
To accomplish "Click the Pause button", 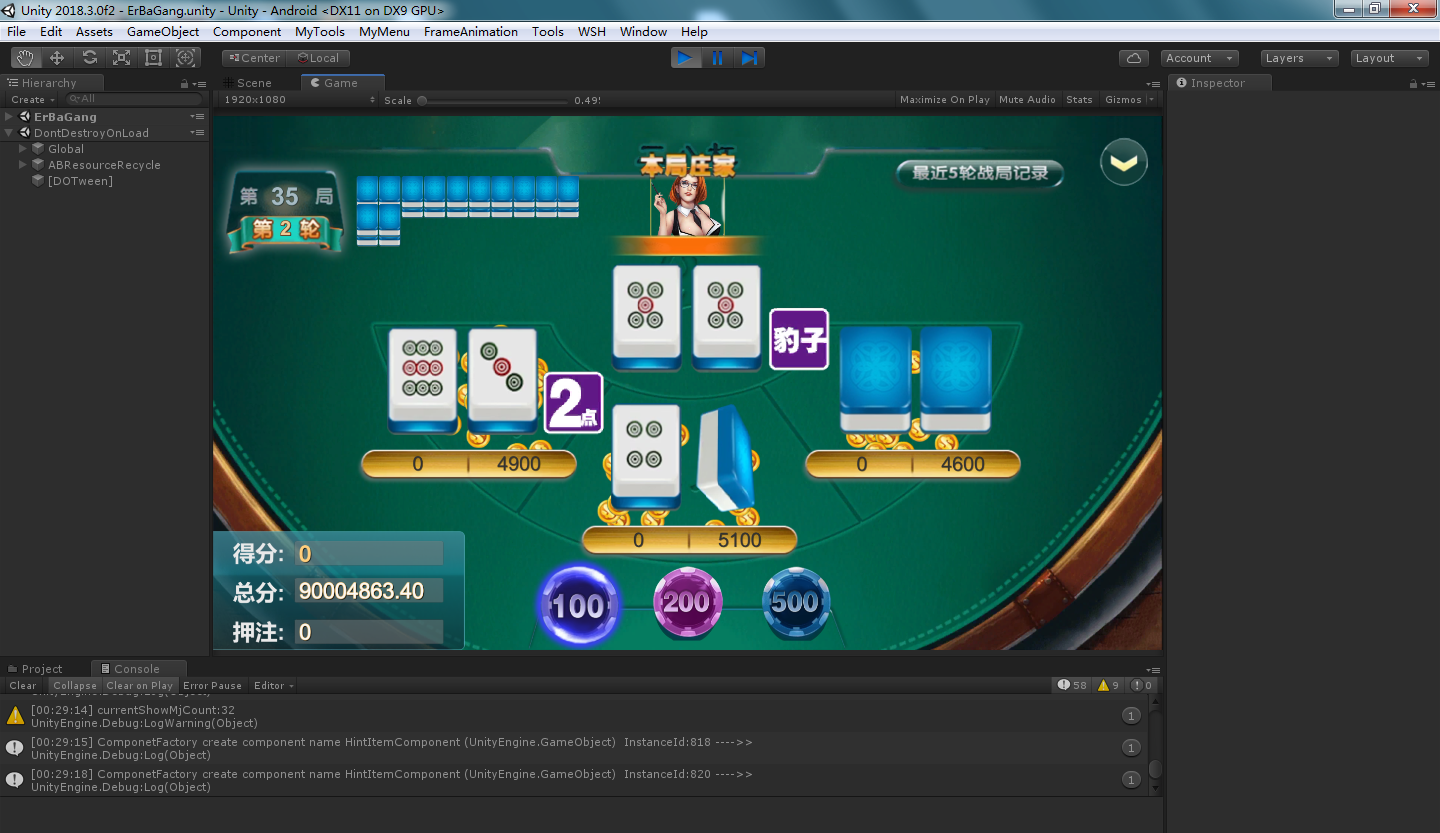I will 717,58.
